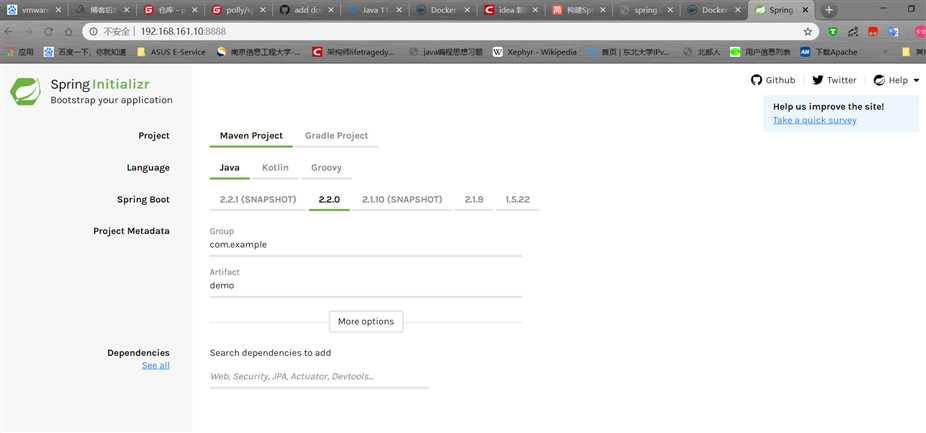Image resolution: width=926 pixels, height=433 pixels.
Task: Select Gradle Project option
Action: click(336, 136)
